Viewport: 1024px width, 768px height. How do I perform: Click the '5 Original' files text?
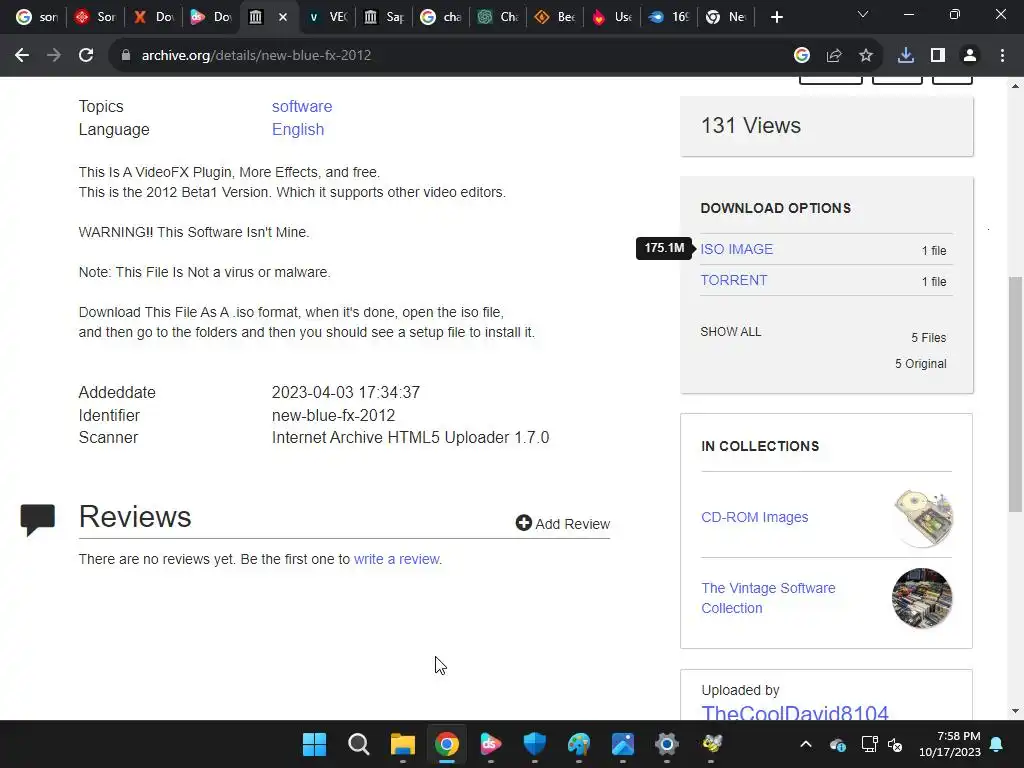pyautogui.click(x=920, y=364)
